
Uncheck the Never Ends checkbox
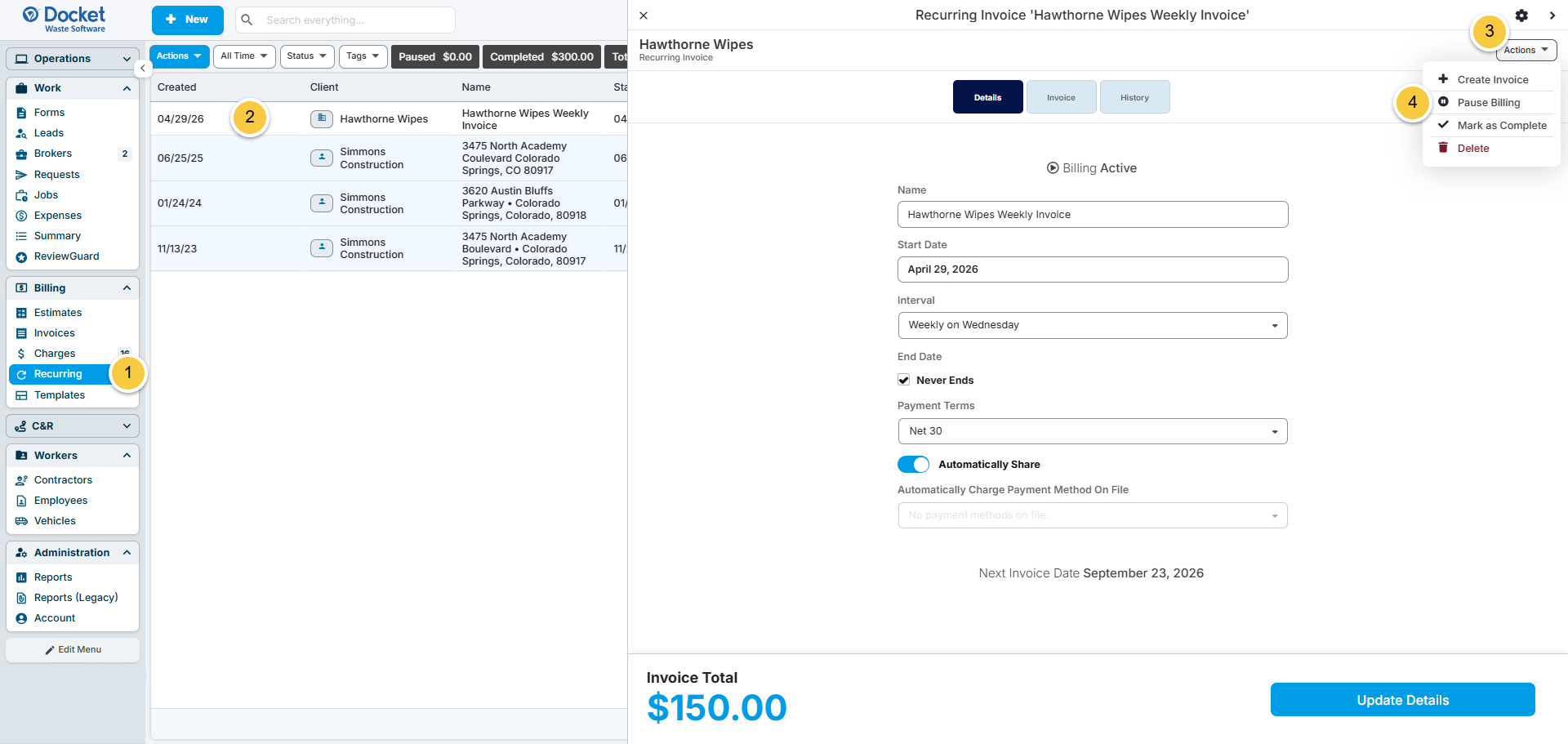point(903,380)
